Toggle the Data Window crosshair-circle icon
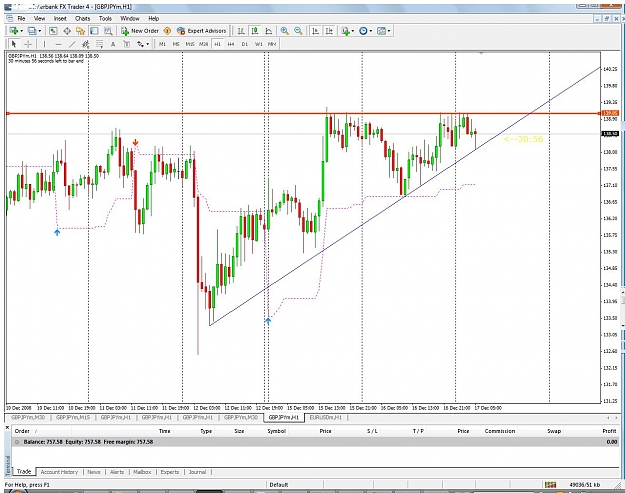Viewport: 625px width, 493px height. point(67,31)
